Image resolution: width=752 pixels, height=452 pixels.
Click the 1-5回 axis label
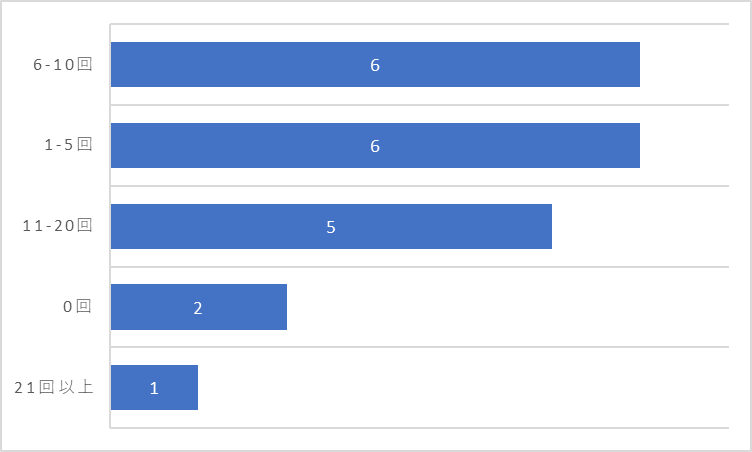click(x=68, y=144)
